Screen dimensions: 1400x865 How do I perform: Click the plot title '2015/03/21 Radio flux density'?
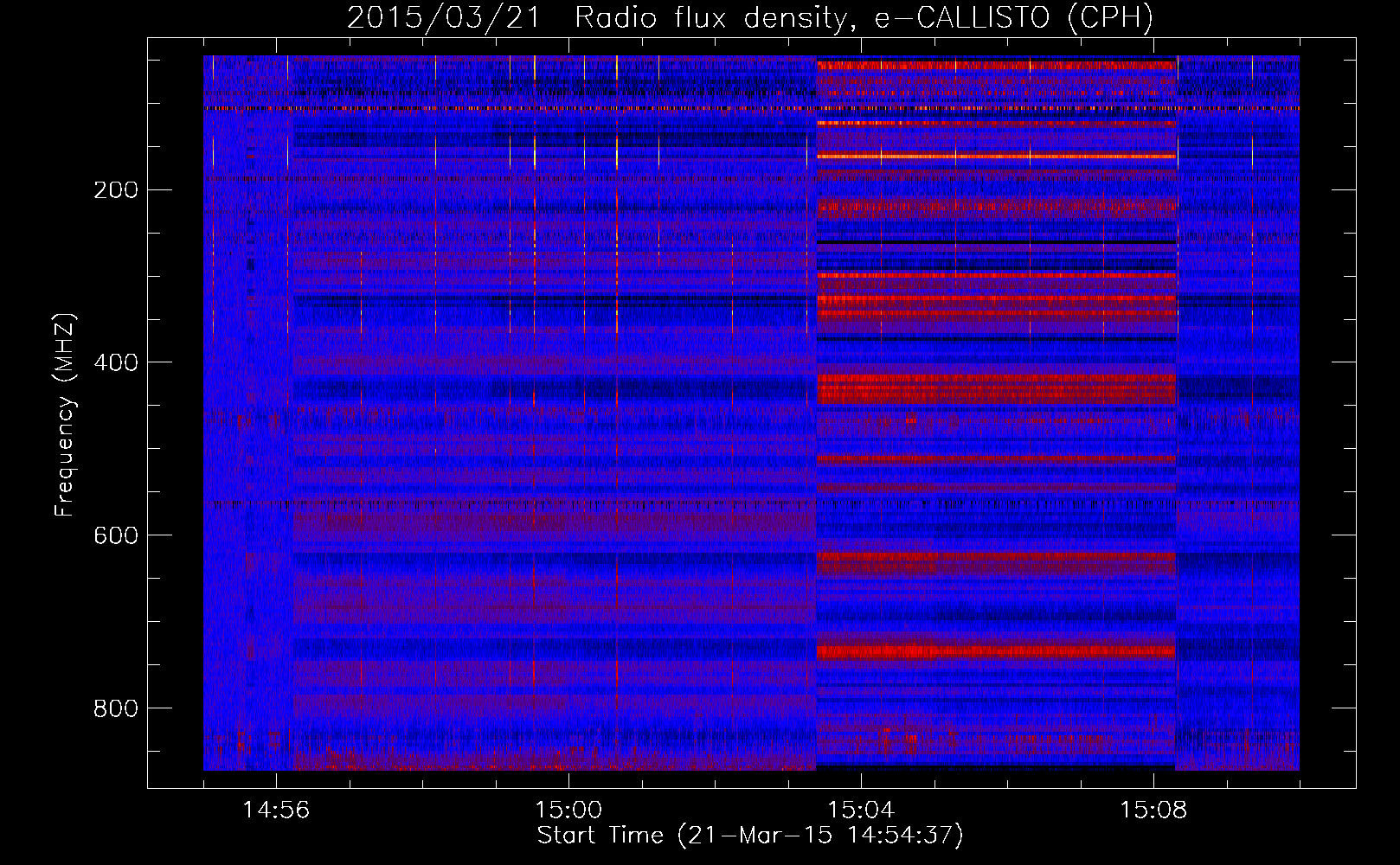tap(750, 17)
